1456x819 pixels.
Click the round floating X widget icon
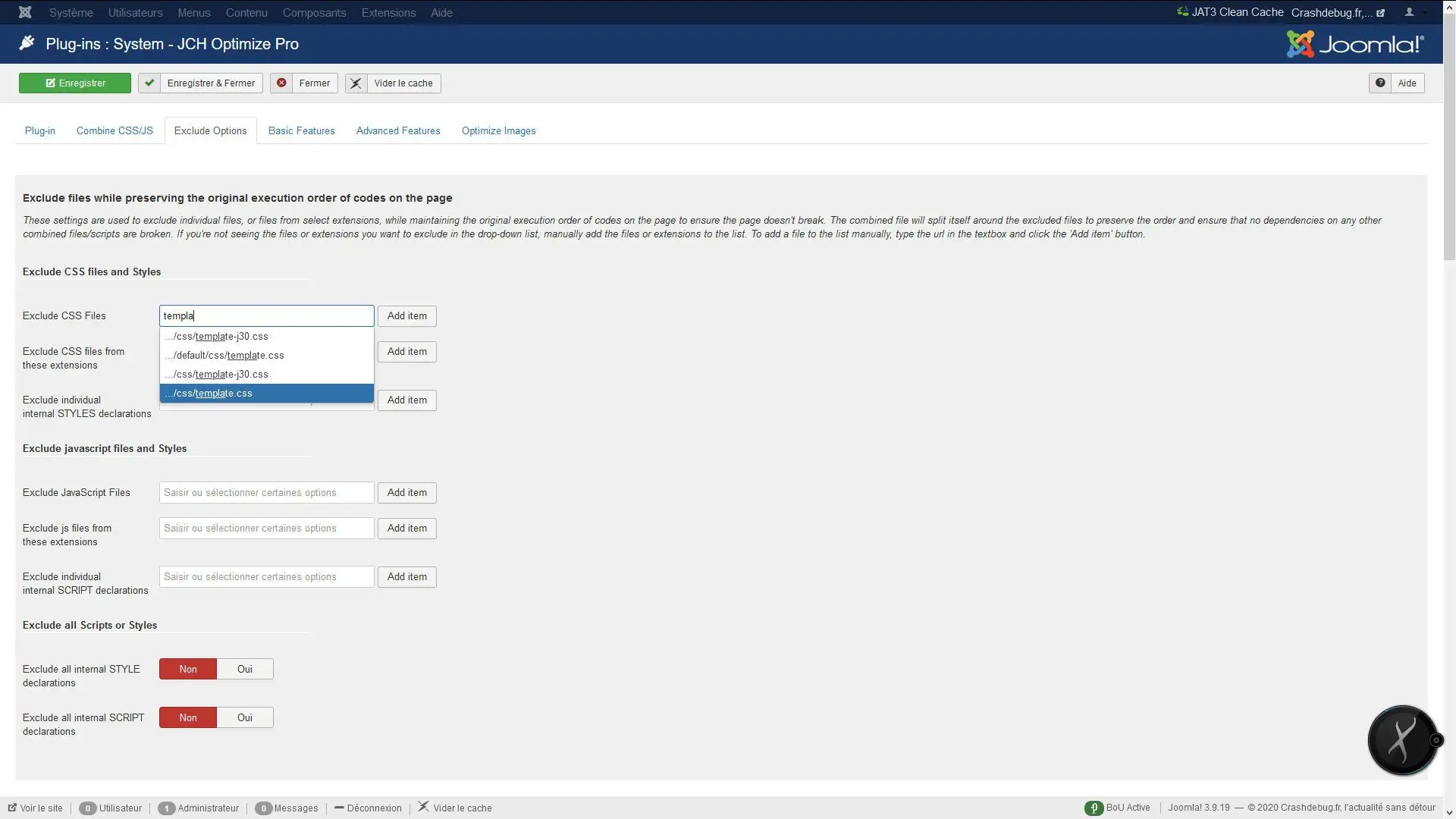[x=1401, y=740]
